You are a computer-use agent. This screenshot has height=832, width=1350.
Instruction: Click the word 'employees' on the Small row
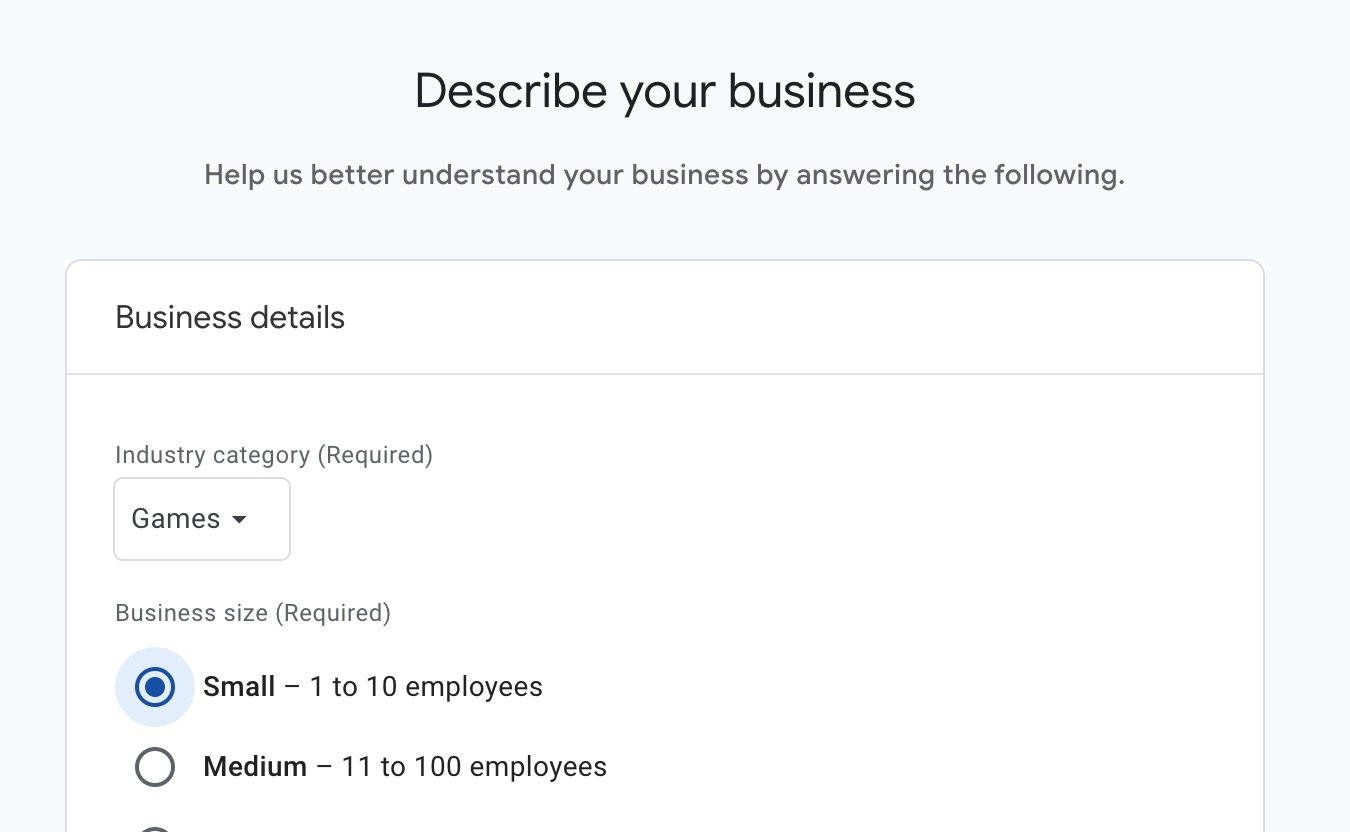tap(474, 687)
